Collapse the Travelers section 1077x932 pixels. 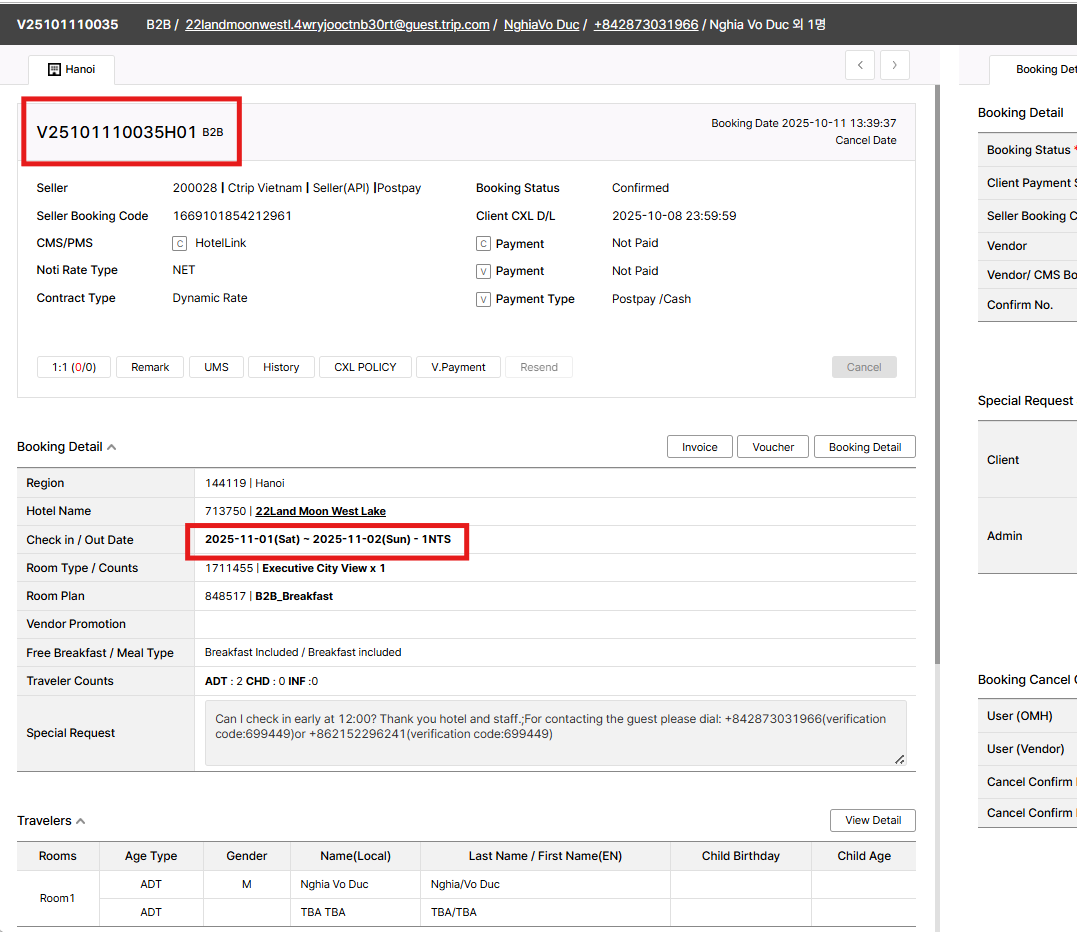tap(80, 821)
